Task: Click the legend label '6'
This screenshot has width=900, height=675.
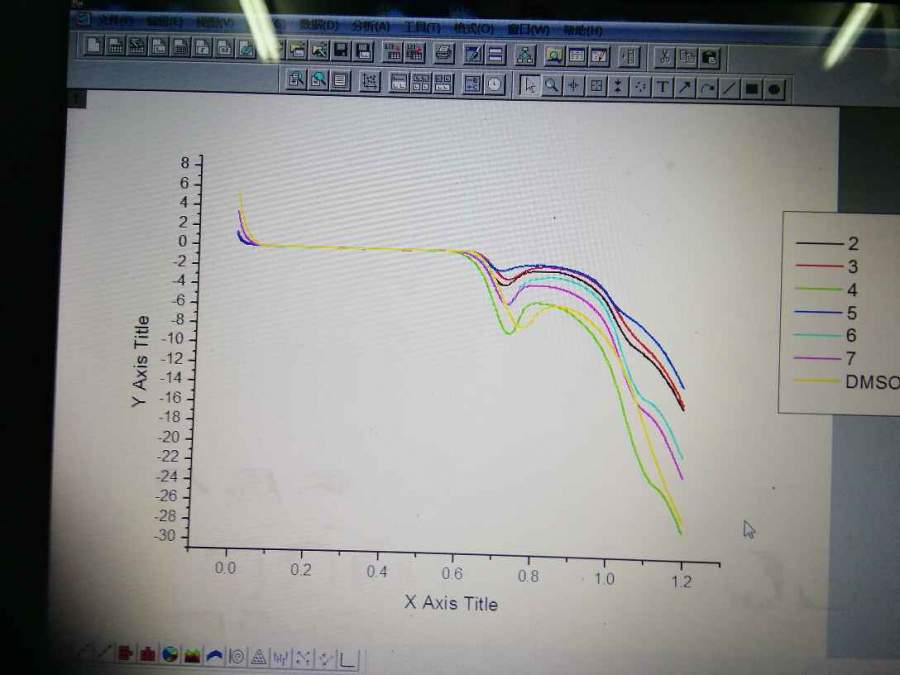Action: coord(851,335)
